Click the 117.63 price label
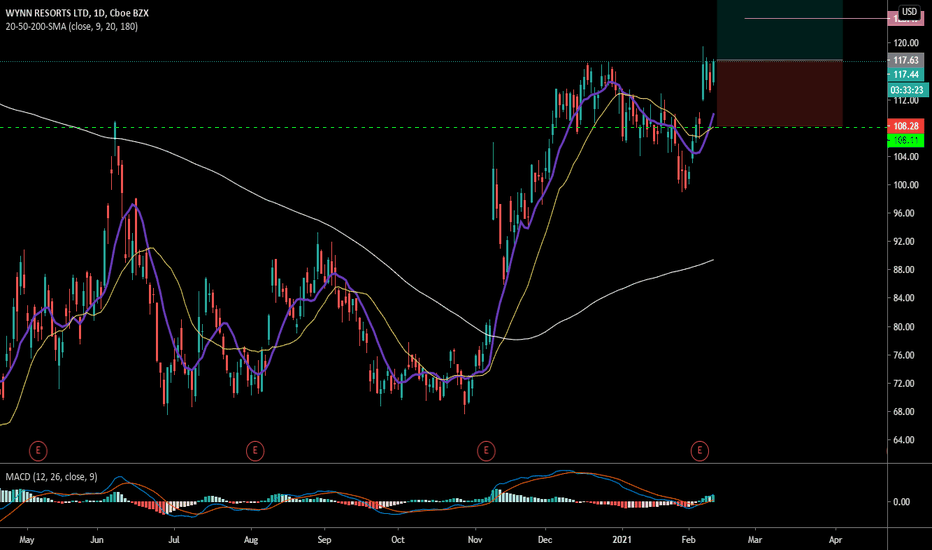This screenshot has width=932, height=550. pos(906,60)
